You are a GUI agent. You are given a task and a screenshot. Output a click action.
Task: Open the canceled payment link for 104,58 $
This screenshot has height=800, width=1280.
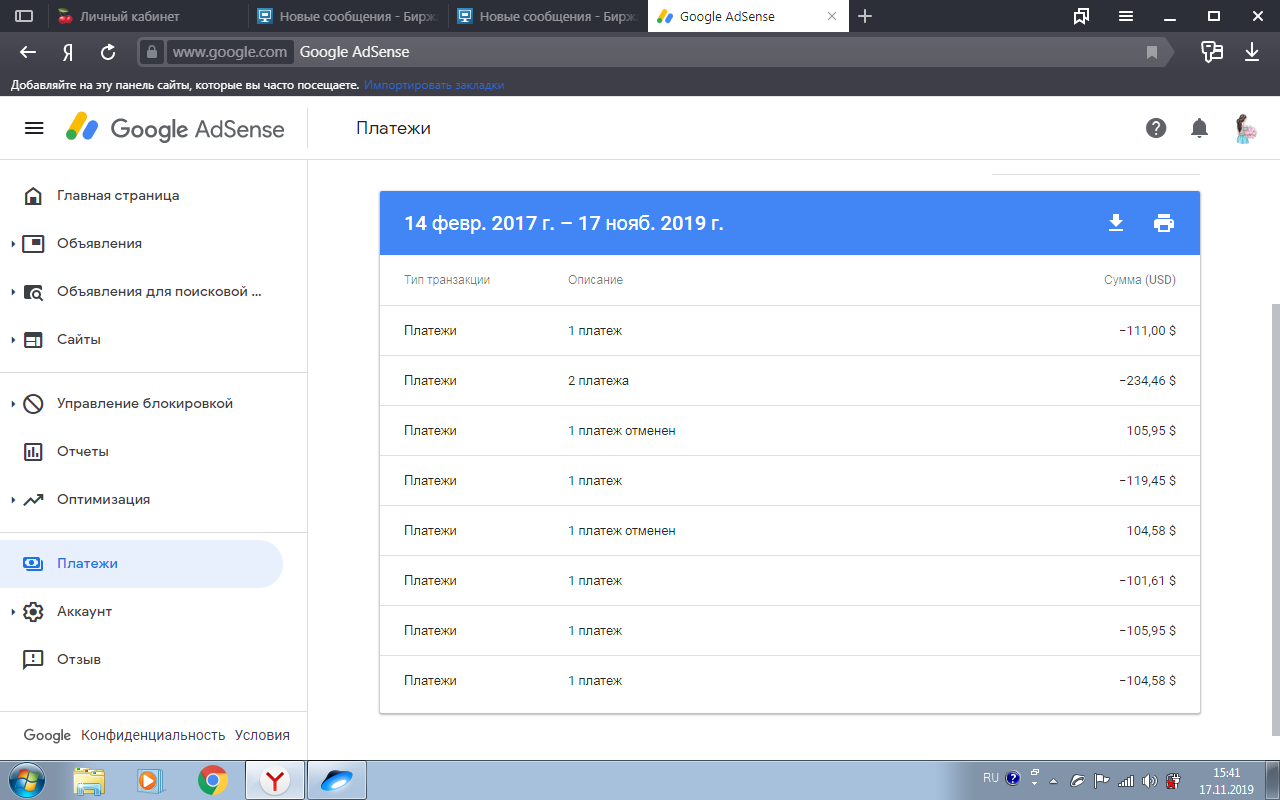tap(622, 531)
